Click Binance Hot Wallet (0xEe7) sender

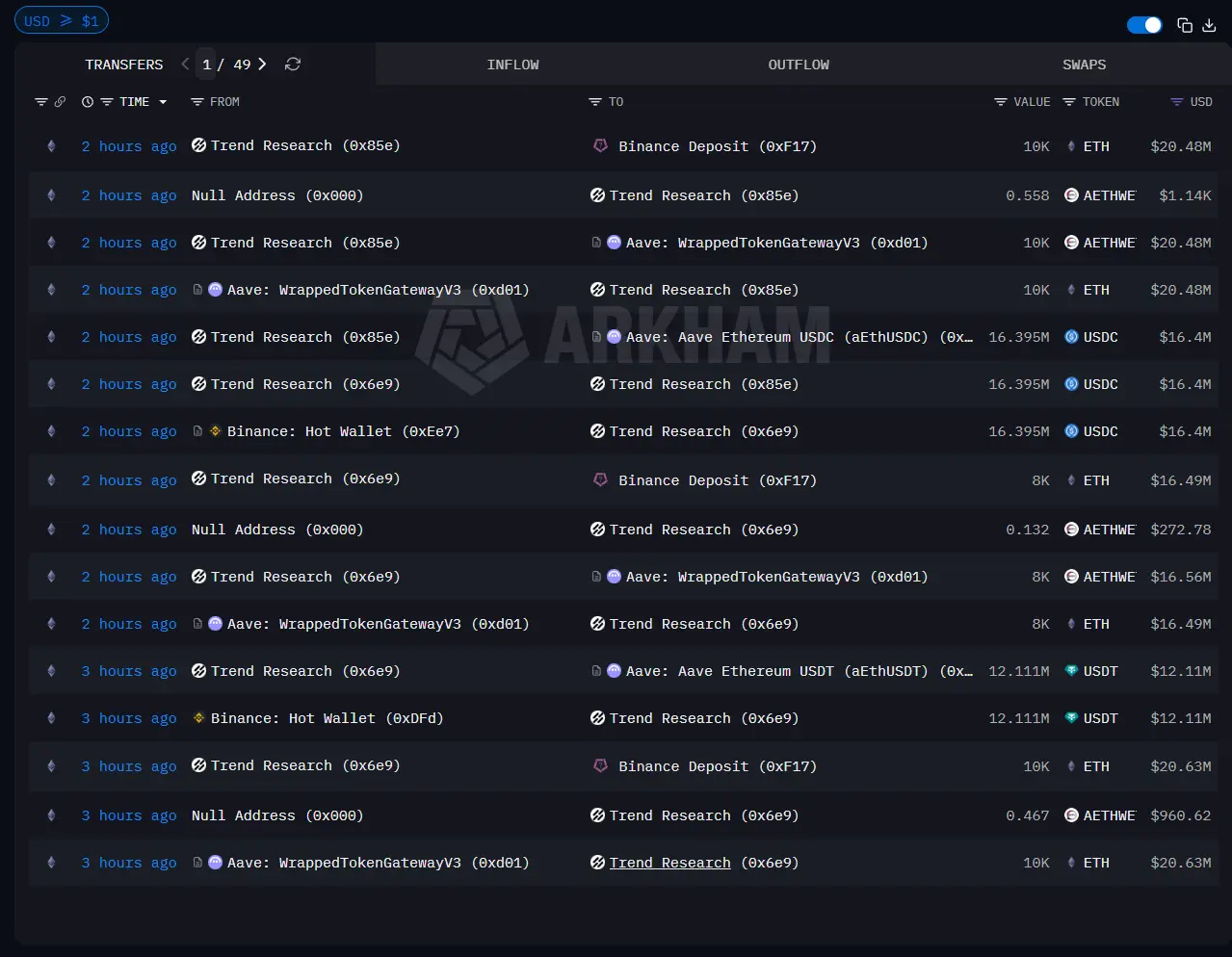click(343, 431)
